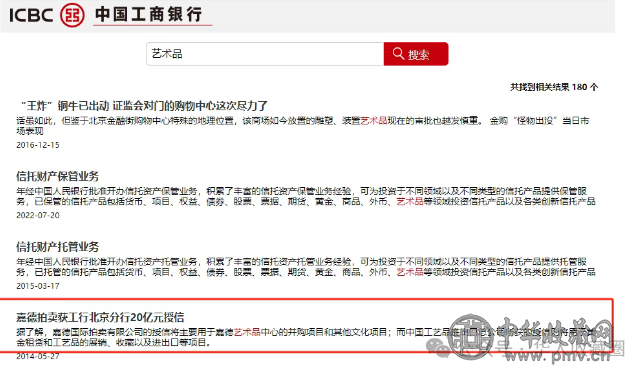Open the 信托财产保管业务 result
Screen dimensions: 625x372
pos(57,176)
